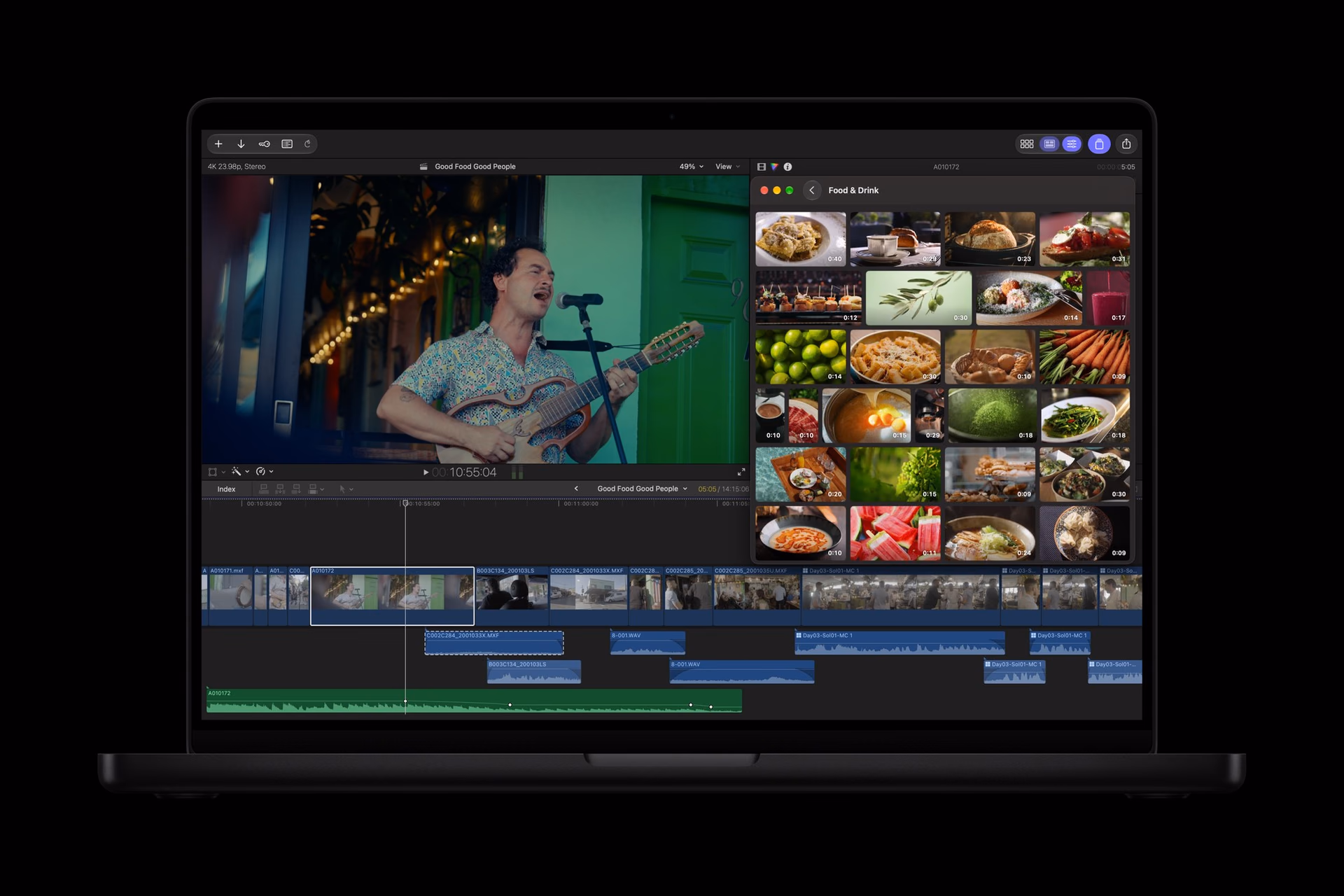Toggle the browser grid panel button
Image resolution: width=1344 pixels, height=896 pixels.
tap(1027, 144)
